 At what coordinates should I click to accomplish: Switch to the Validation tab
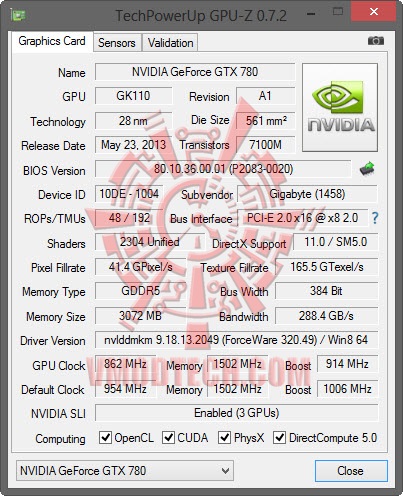click(170, 43)
